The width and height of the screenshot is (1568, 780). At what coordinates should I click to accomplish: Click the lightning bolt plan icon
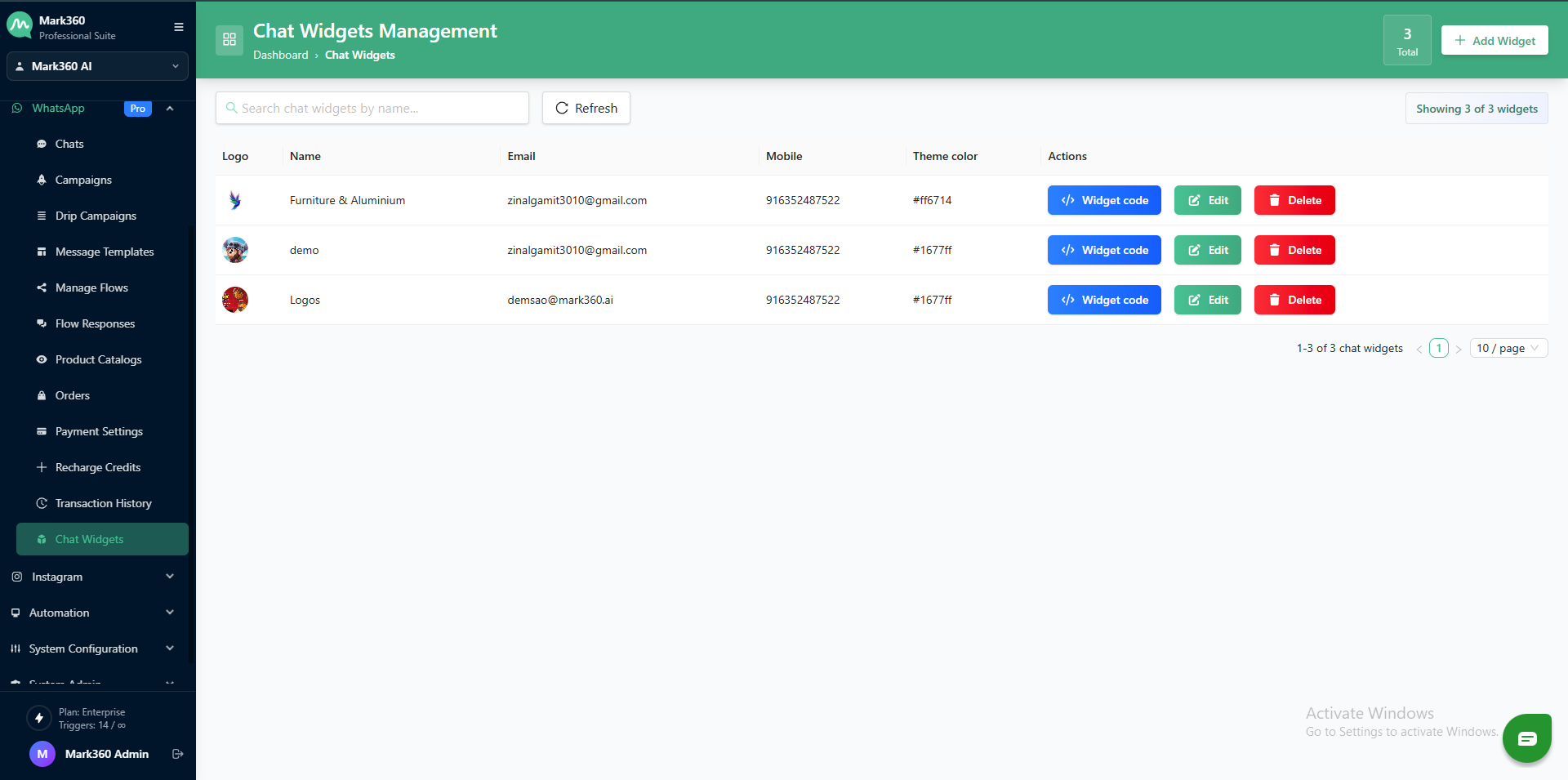[39, 718]
